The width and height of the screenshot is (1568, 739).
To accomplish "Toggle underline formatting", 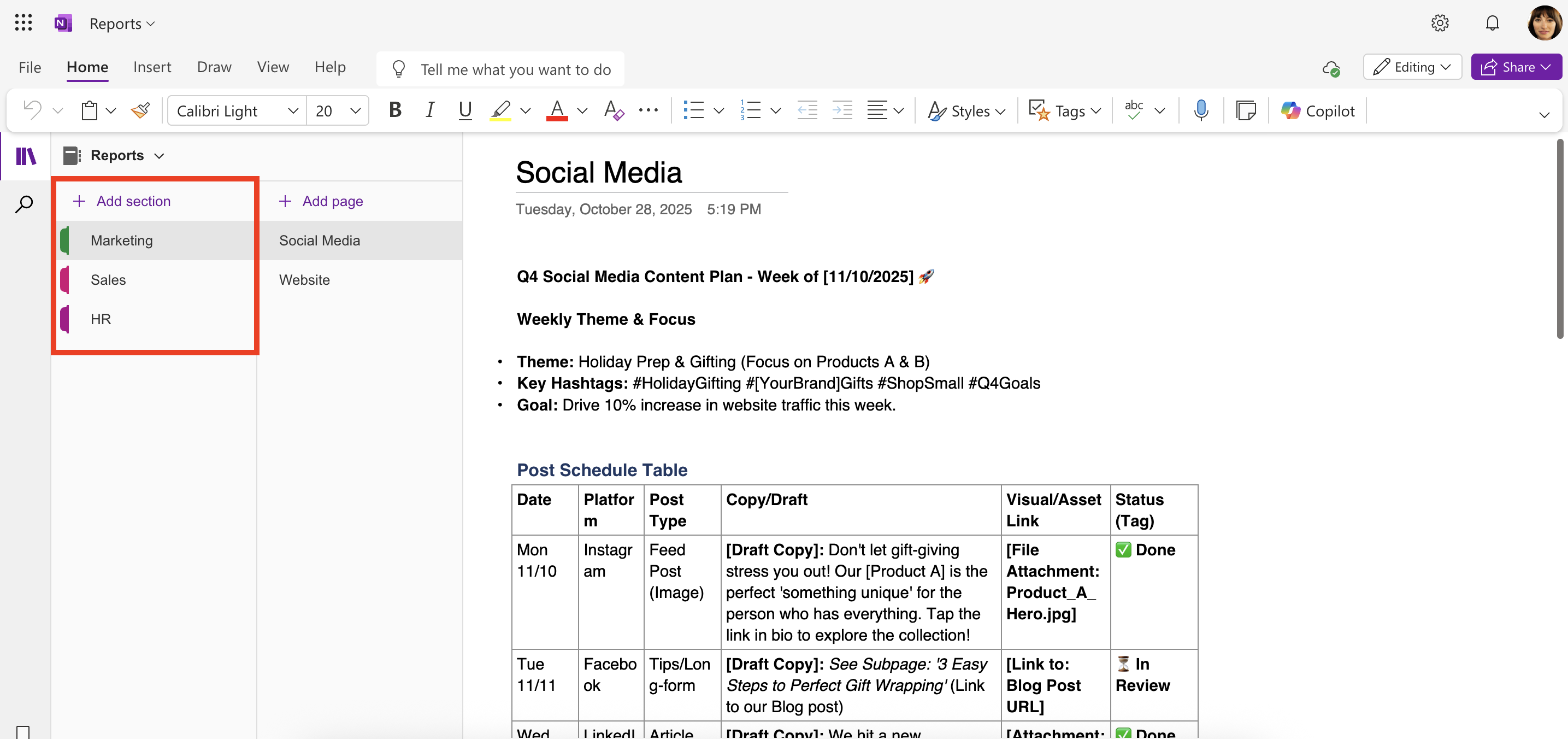I will [x=465, y=110].
